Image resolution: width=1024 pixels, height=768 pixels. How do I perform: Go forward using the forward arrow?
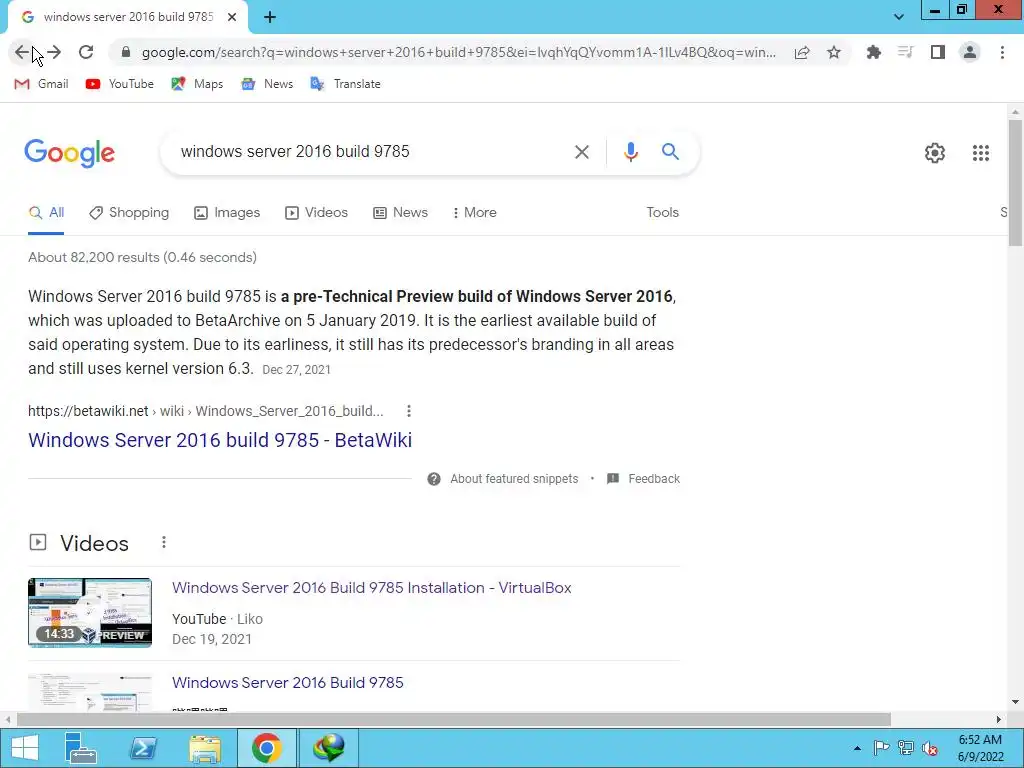pyautogui.click(x=54, y=52)
